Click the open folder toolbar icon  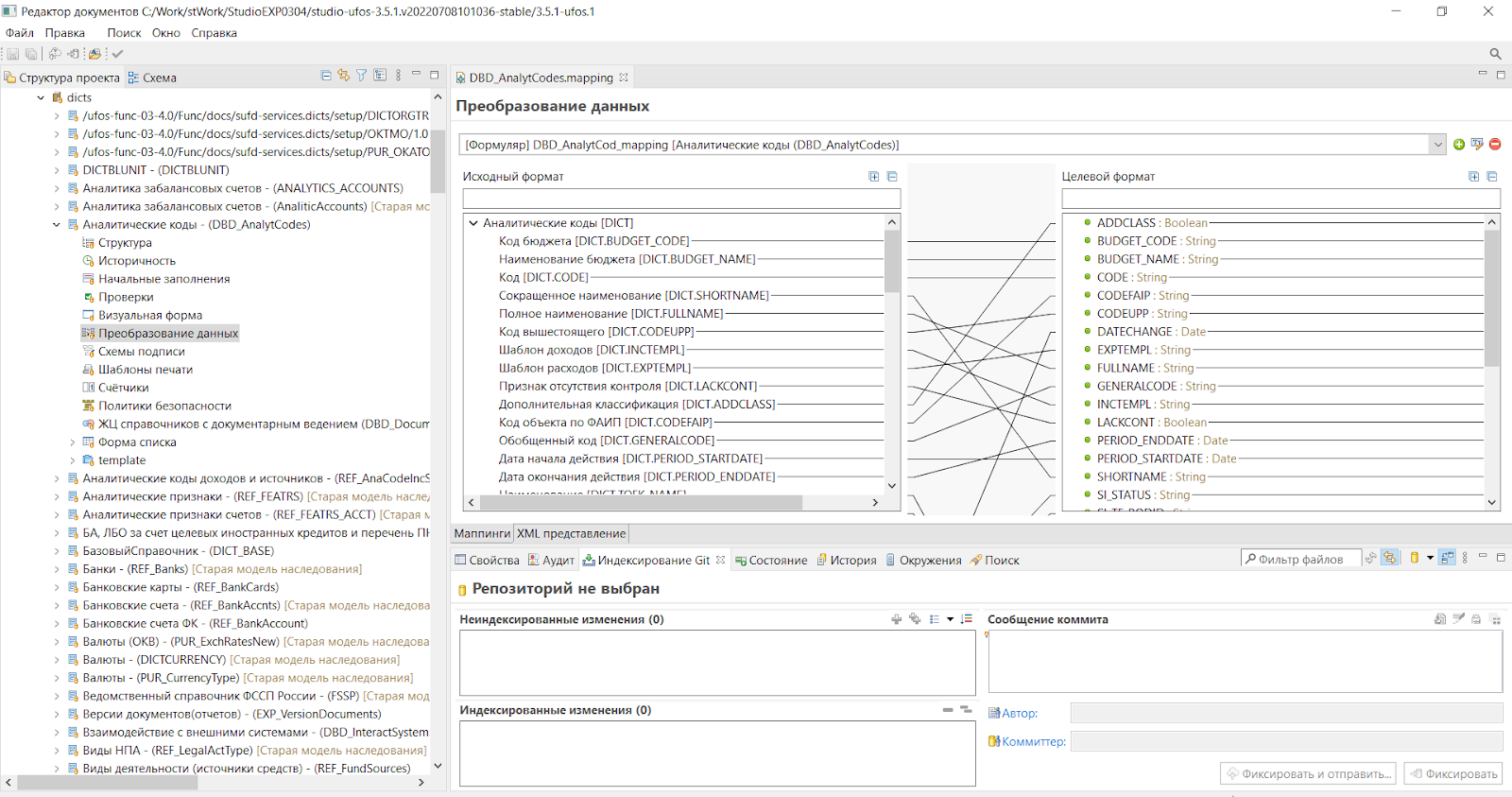[x=94, y=54]
